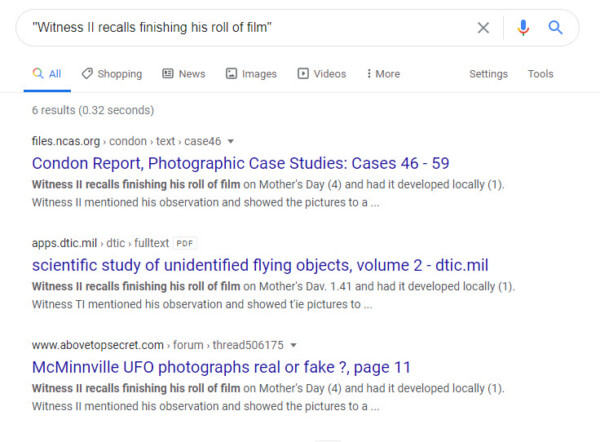This screenshot has height=442, width=600.
Task: Start voice search with the microphone icon
Action: pyautogui.click(x=523, y=28)
